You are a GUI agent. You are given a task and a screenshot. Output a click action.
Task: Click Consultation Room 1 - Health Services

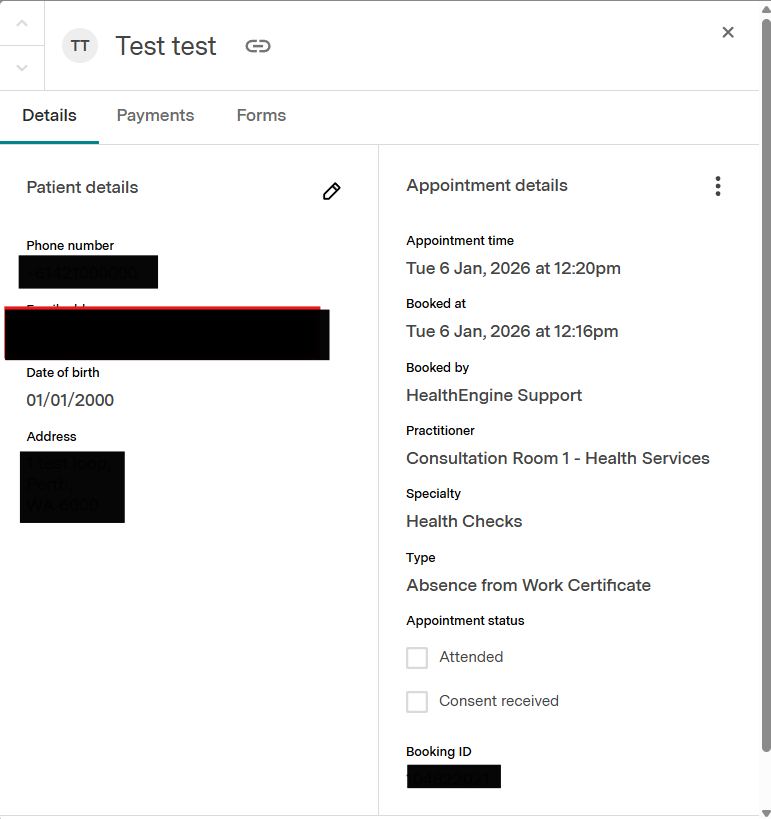(x=557, y=458)
